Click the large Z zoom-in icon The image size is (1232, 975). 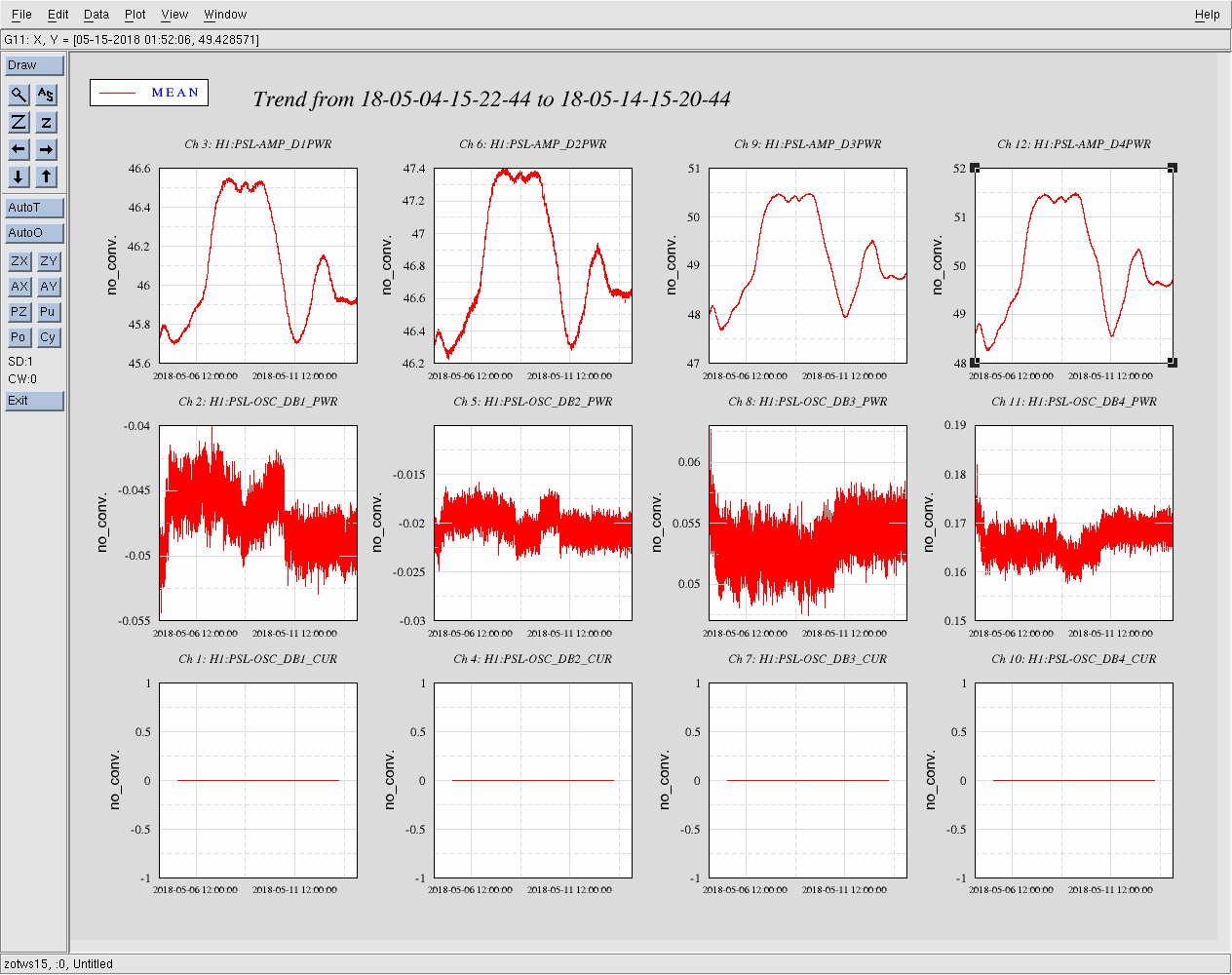coord(19,122)
